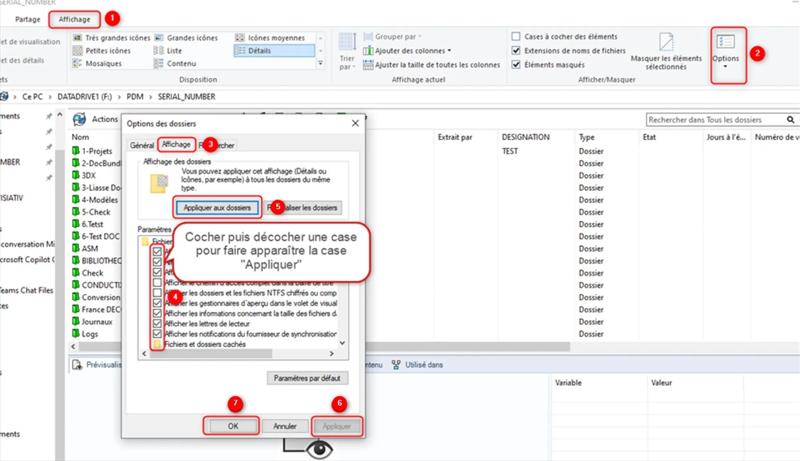800x461 pixels.
Task: Click Ajuster la taille de toutes les colonnes
Action: 432,65
